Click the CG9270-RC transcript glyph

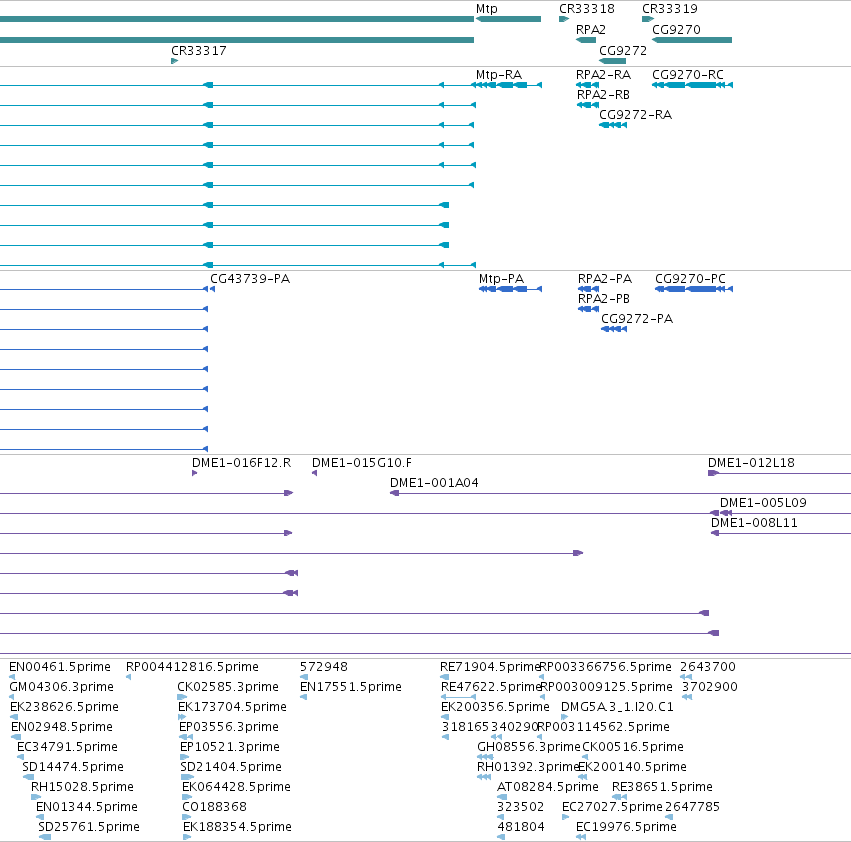693,85
